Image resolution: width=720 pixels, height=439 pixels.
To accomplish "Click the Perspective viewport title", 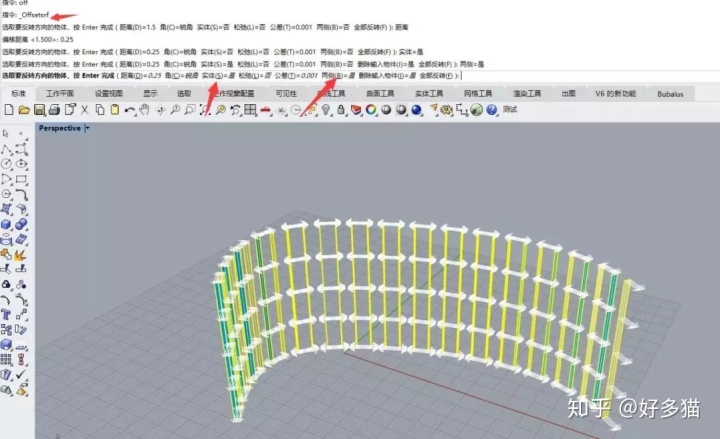I will 60,128.
